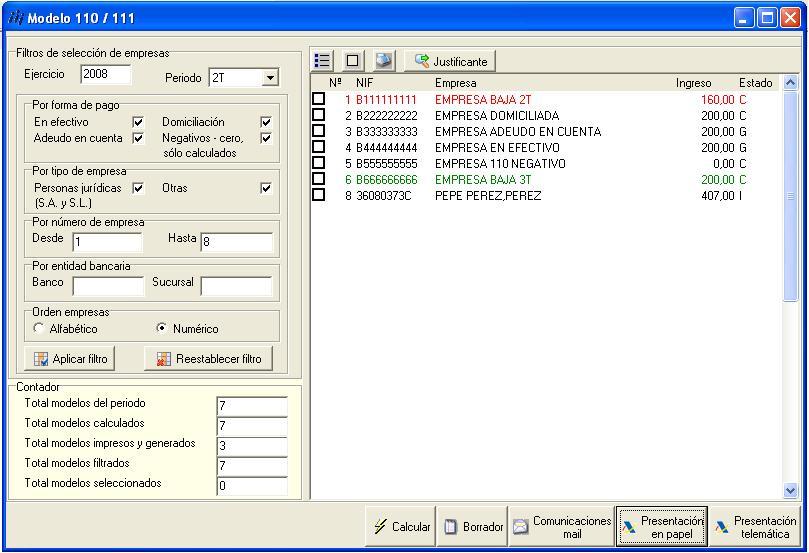Click the Nº column header
Viewport: 809px width, 553px height.
(x=335, y=83)
